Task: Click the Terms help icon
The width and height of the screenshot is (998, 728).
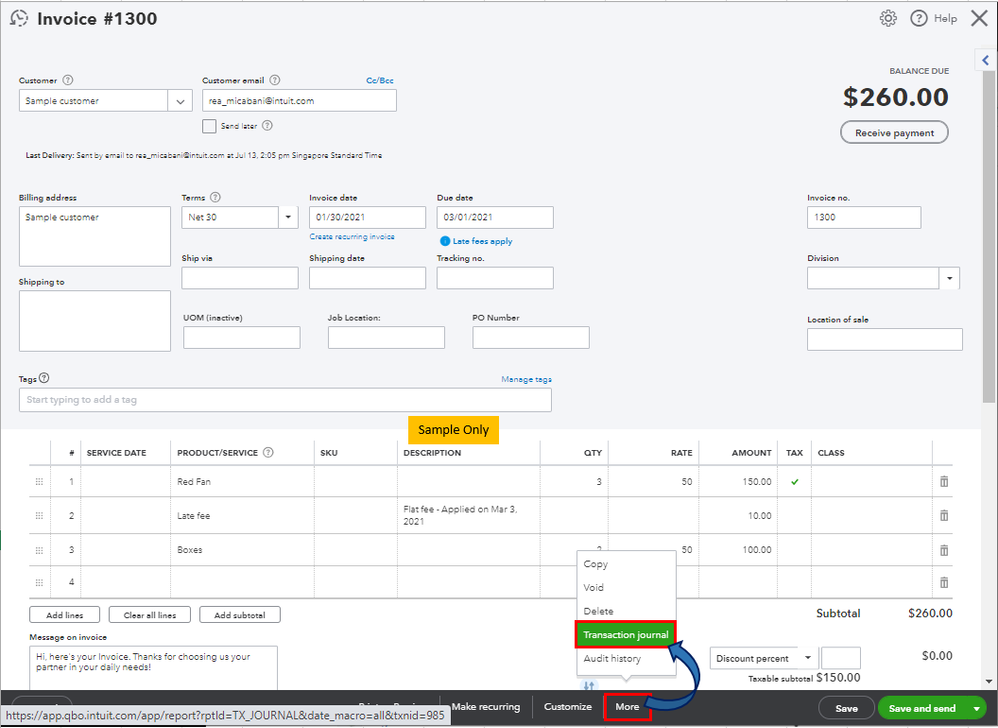Action: 215,197
